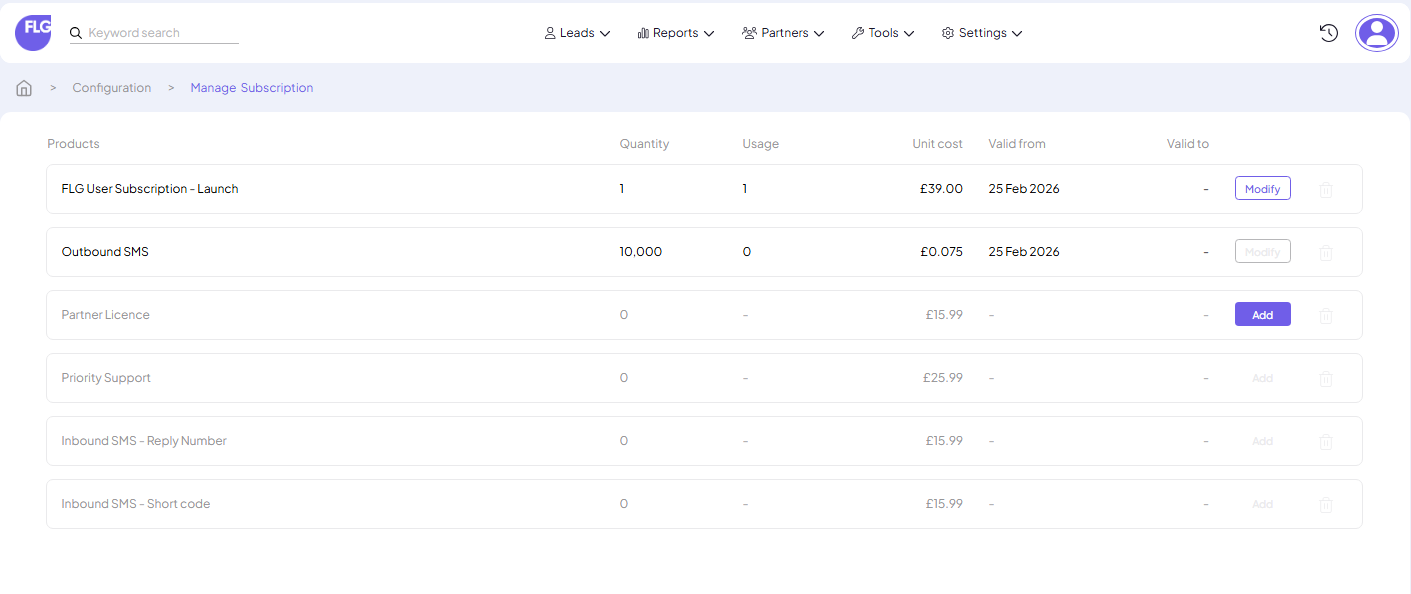The width and height of the screenshot is (1411, 594).
Task: Navigate to Configuration via breadcrumb
Action: coord(111,88)
